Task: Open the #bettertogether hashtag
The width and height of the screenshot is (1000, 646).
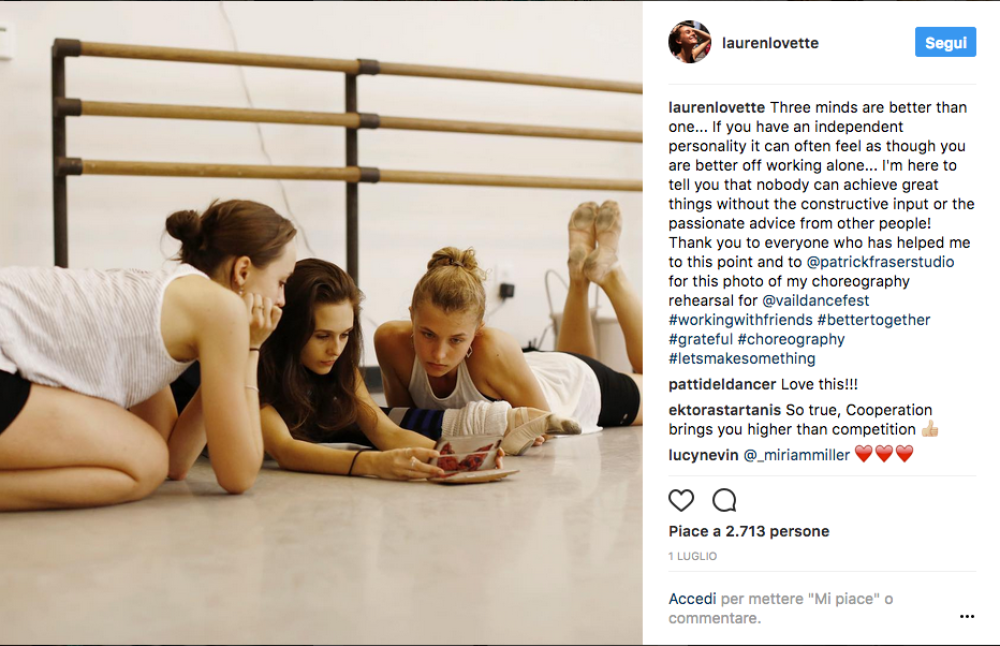Action: [874, 319]
